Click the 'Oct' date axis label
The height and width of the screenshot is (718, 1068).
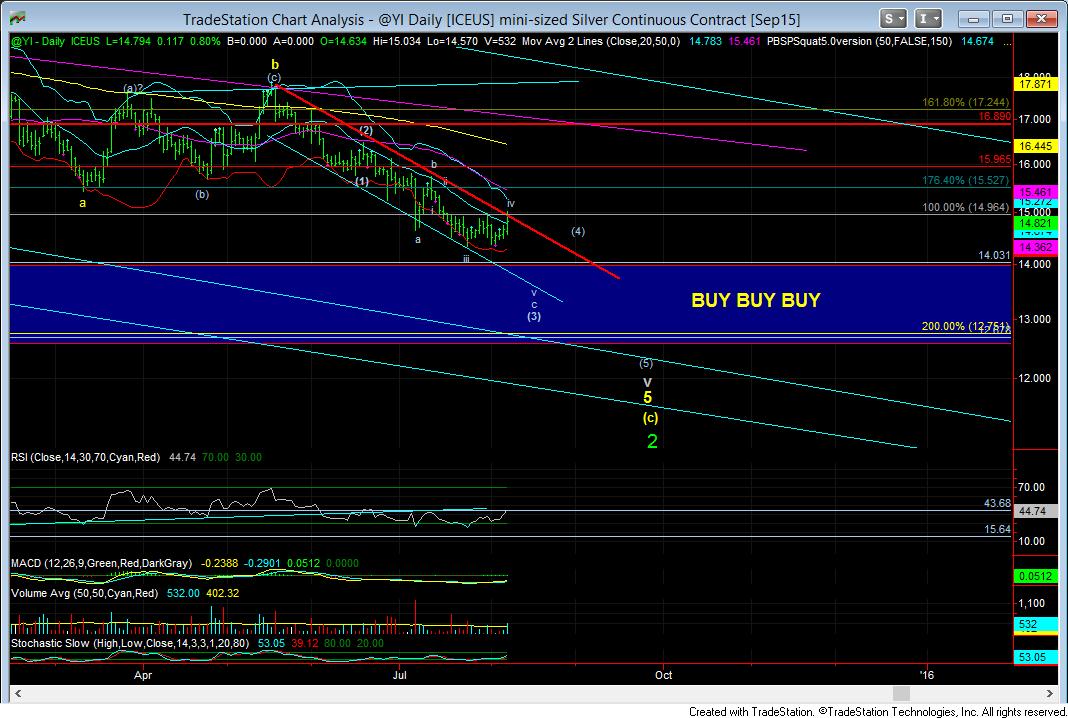(x=663, y=675)
